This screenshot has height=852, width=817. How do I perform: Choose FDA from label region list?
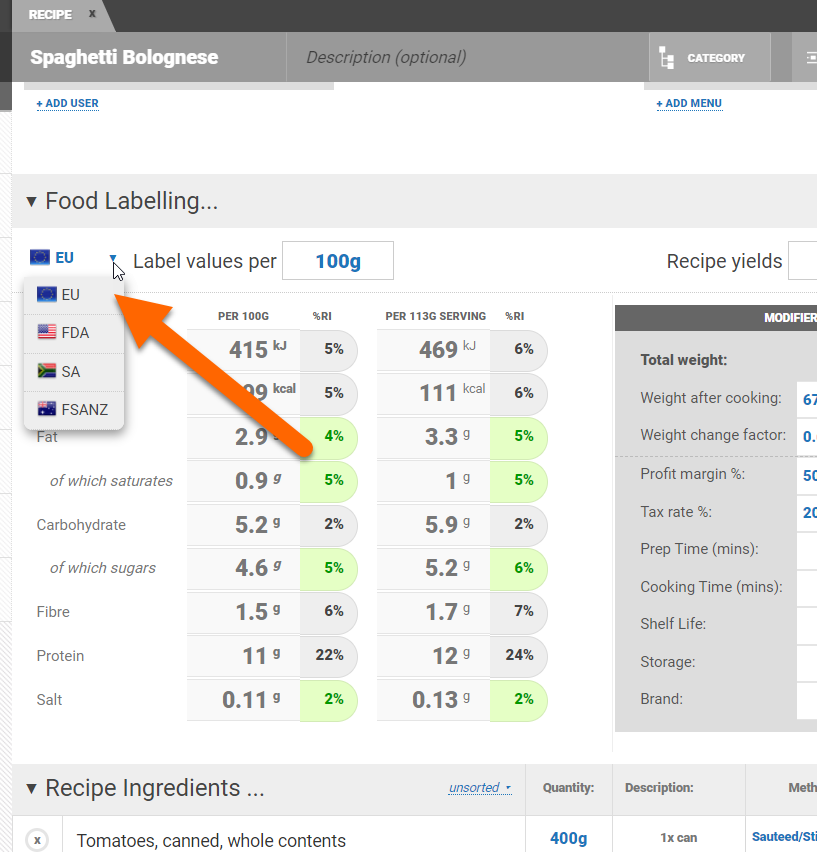[74, 333]
